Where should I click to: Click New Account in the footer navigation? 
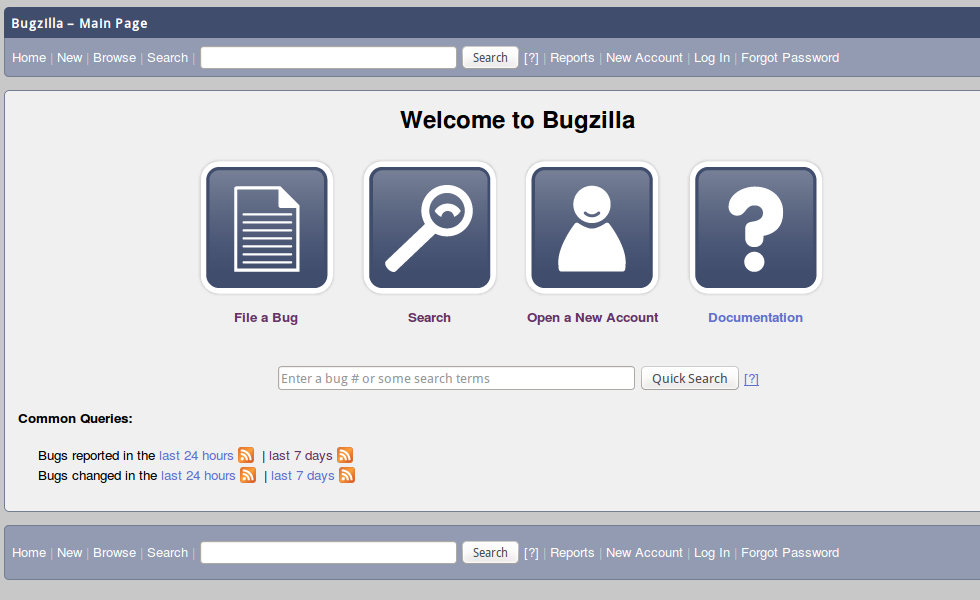coord(644,552)
